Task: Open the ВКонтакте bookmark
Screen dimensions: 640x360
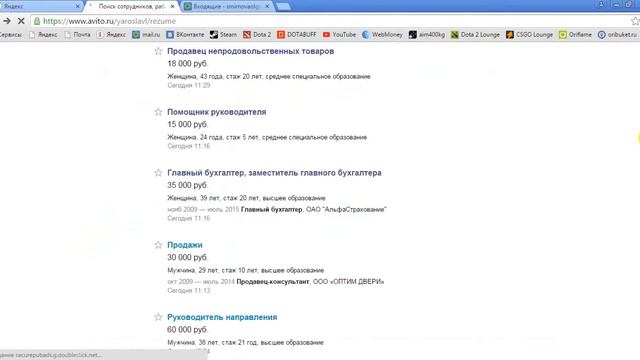Action: point(185,35)
